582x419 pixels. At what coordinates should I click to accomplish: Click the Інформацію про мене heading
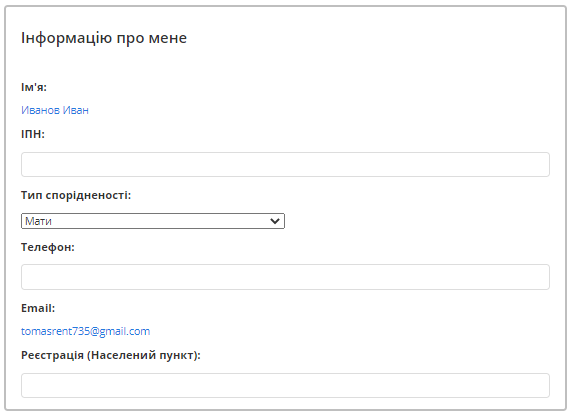[x=104, y=38]
